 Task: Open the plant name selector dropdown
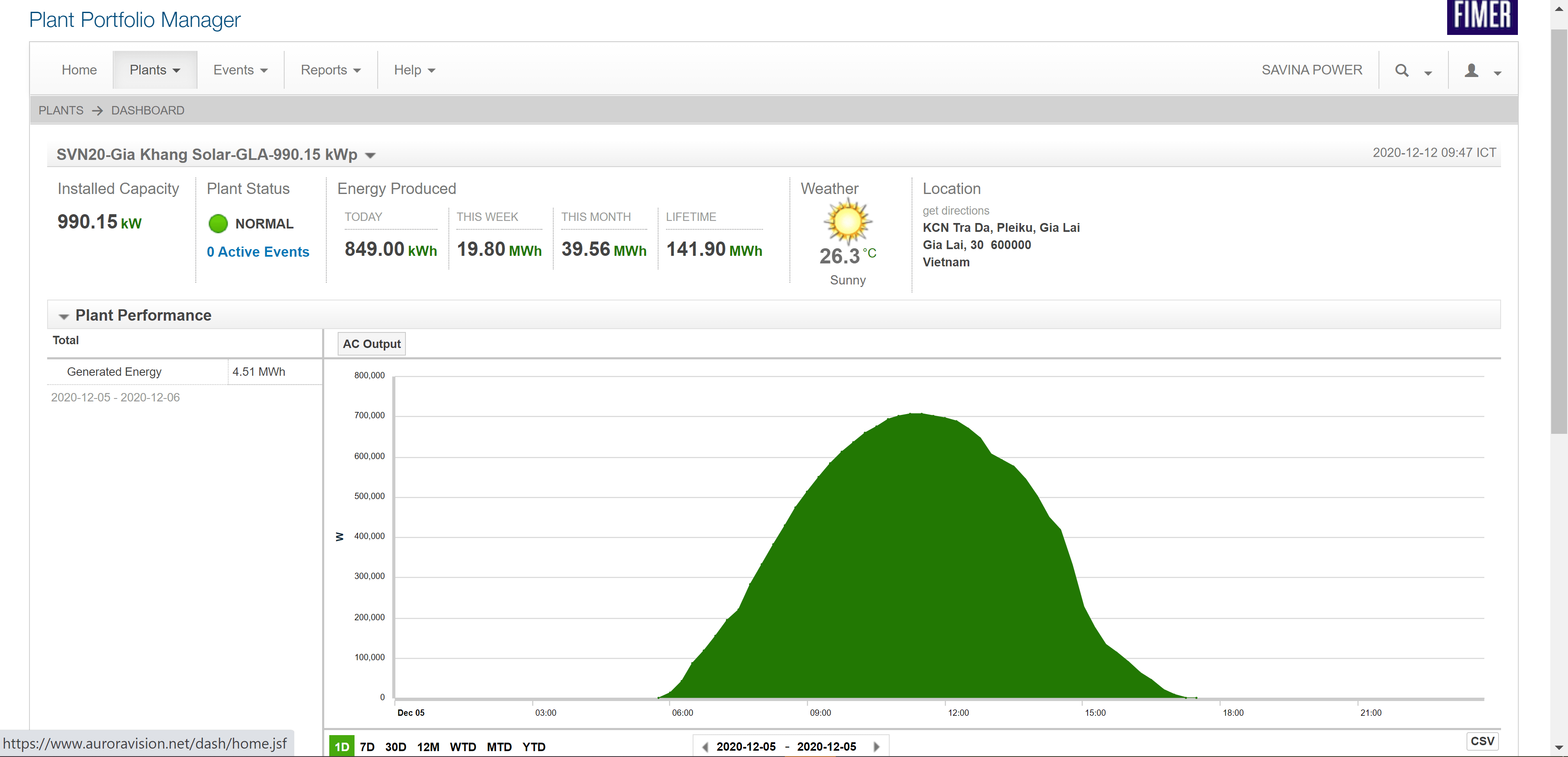click(x=370, y=156)
